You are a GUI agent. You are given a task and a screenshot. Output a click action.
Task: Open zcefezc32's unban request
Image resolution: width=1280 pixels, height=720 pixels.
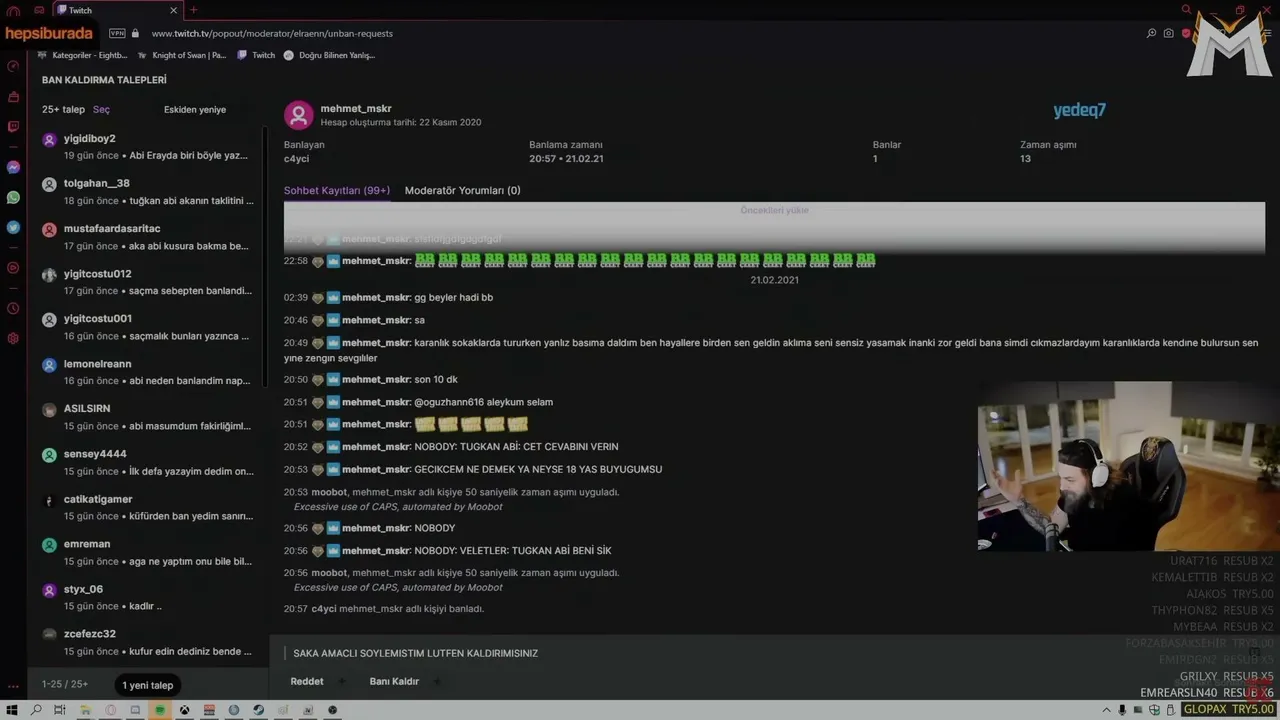pyautogui.click(x=148, y=642)
